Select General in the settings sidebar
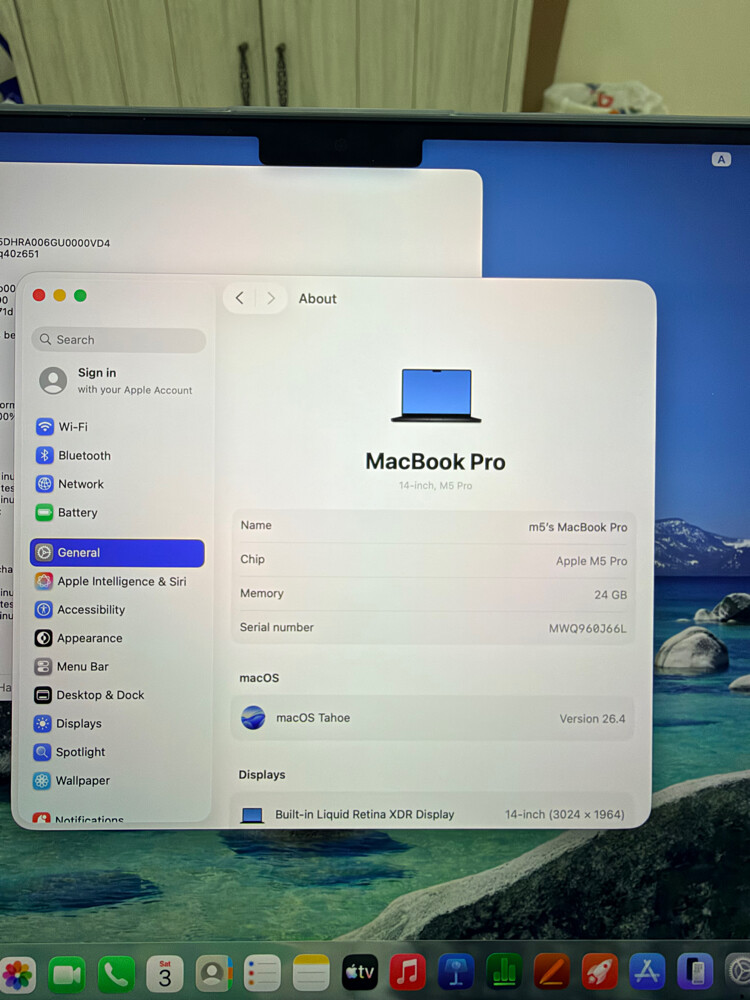750x1000 pixels. (x=117, y=552)
